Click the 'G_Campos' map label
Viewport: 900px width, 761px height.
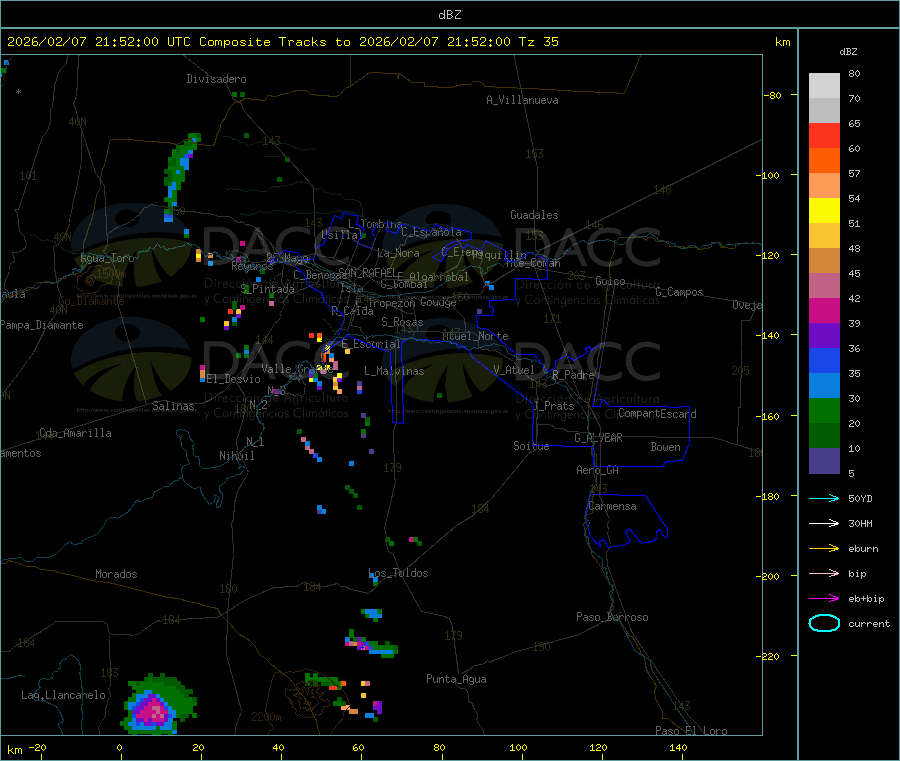click(x=680, y=292)
